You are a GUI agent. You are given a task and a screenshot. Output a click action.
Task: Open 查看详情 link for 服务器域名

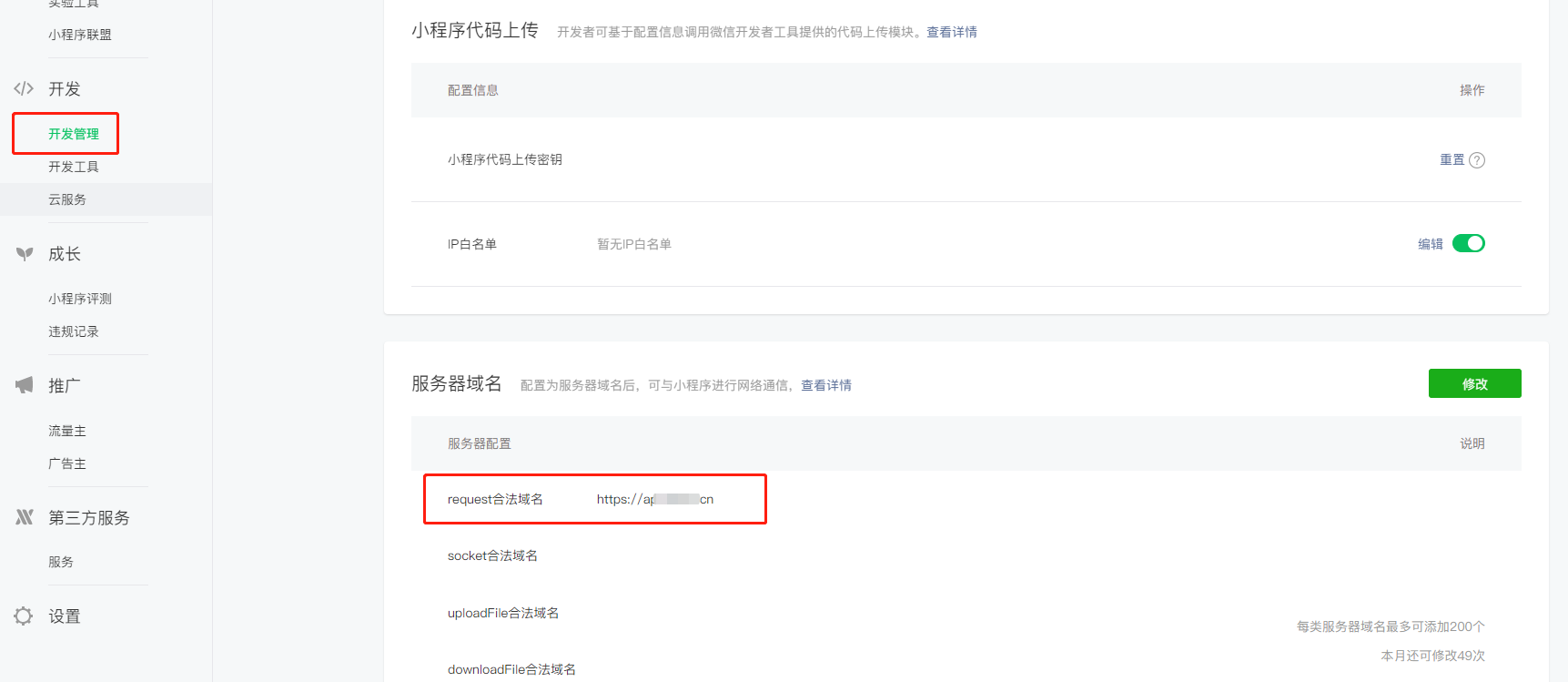(826, 385)
